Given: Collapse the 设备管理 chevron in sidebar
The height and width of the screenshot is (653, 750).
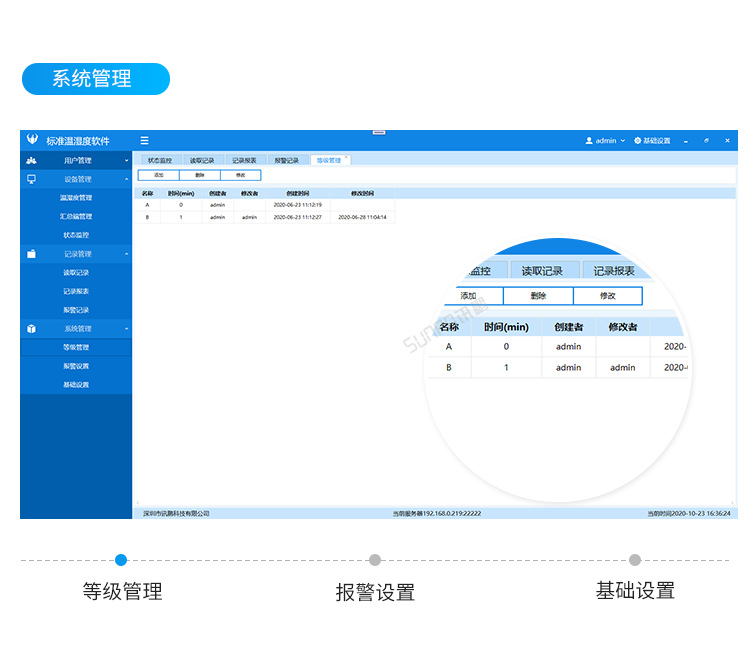Looking at the screenshot, I should pos(127,179).
